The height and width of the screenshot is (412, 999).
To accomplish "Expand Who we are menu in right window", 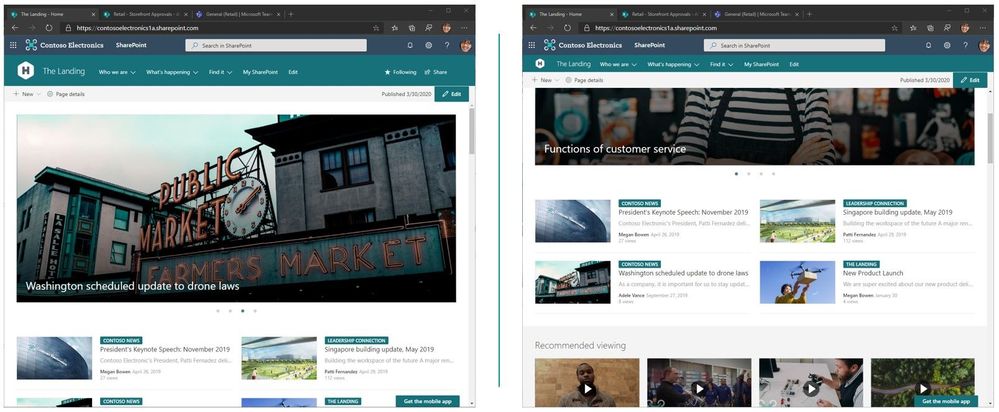I will pyautogui.click(x=619, y=64).
